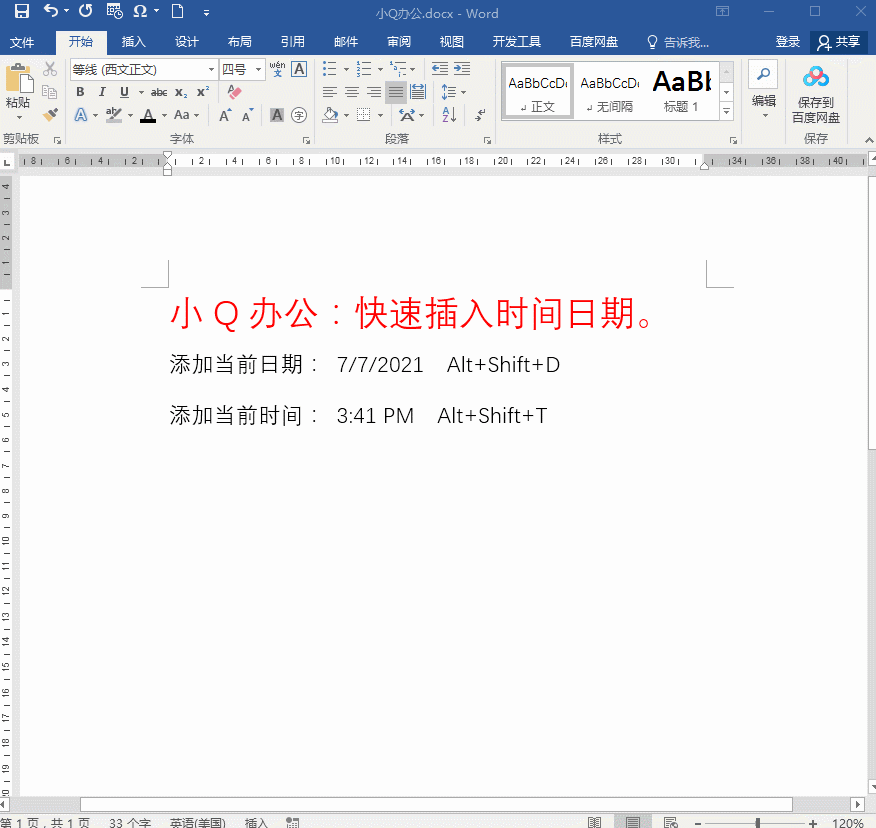Apply character border icon

299,69
